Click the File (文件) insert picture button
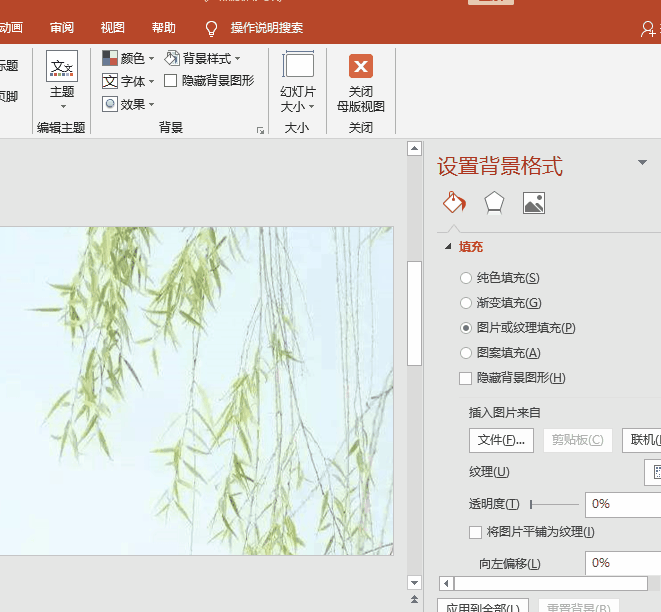This screenshot has height=612, width=661. (x=501, y=440)
